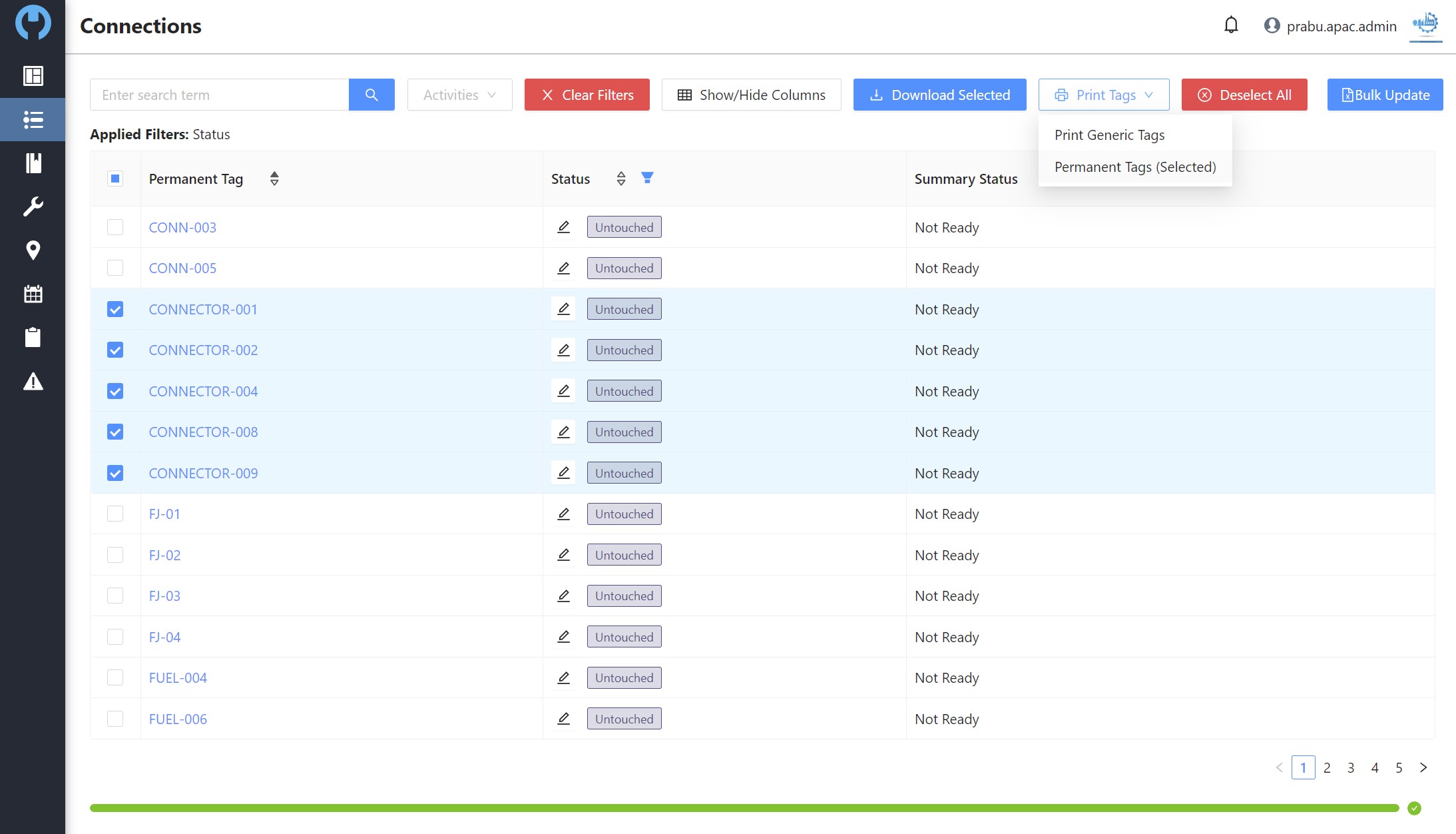This screenshot has height=834, width=1456.
Task: Check the CONN-003 row checkbox
Action: point(115,227)
